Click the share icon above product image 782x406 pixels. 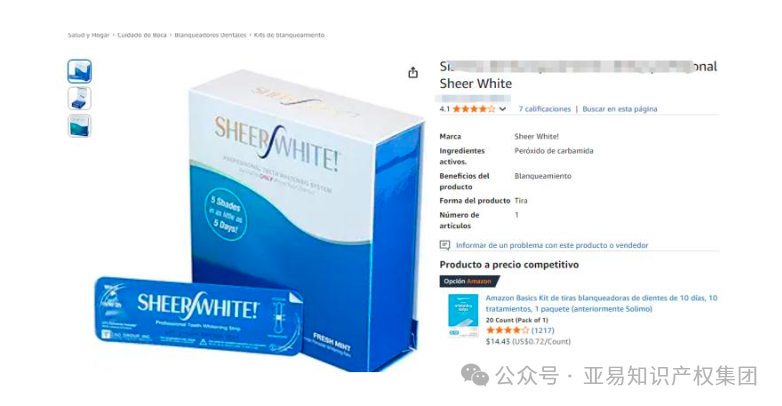click(x=413, y=73)
